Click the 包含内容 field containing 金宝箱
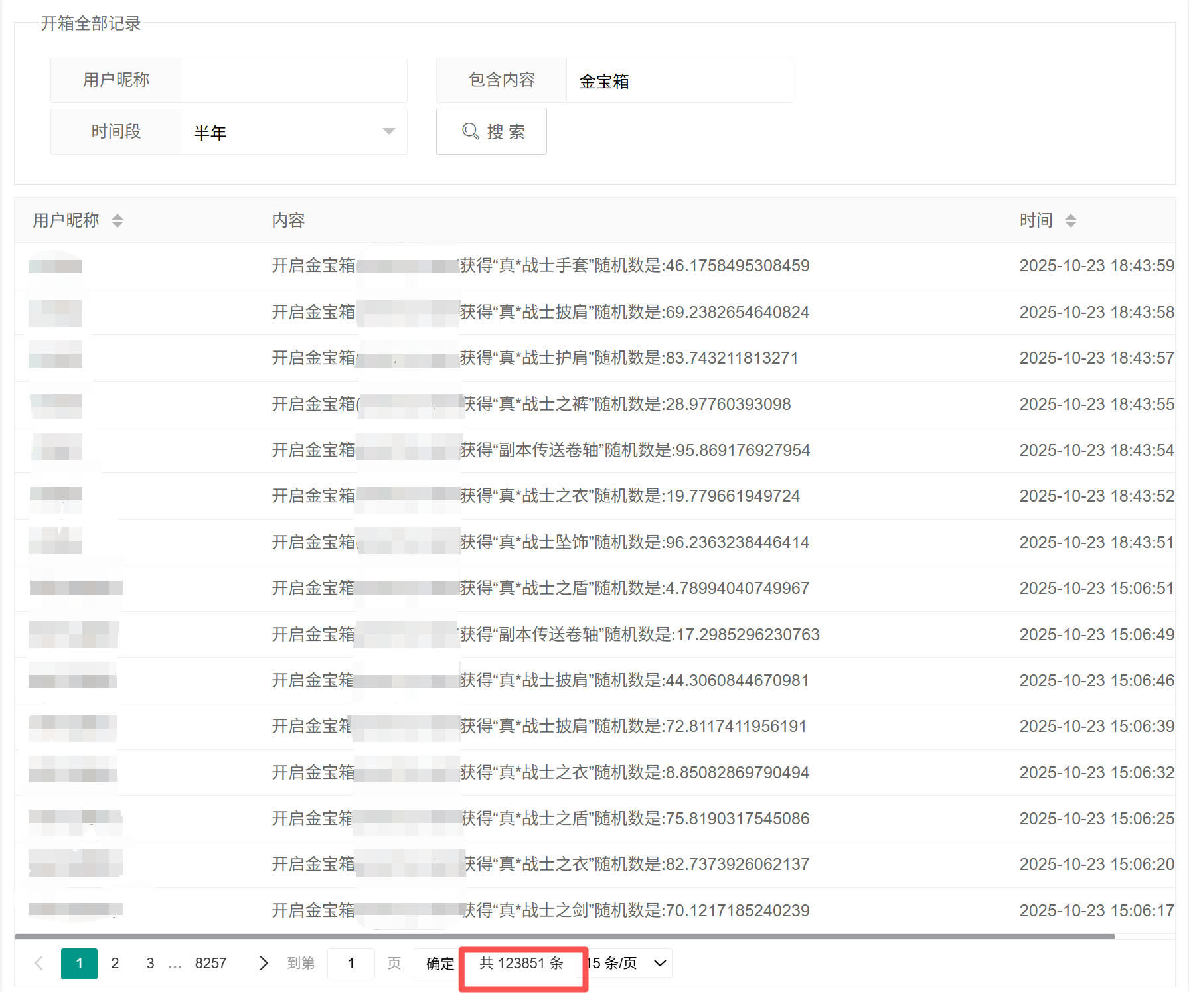This screenshot has height=1008, width=1189. coord(678,81)
